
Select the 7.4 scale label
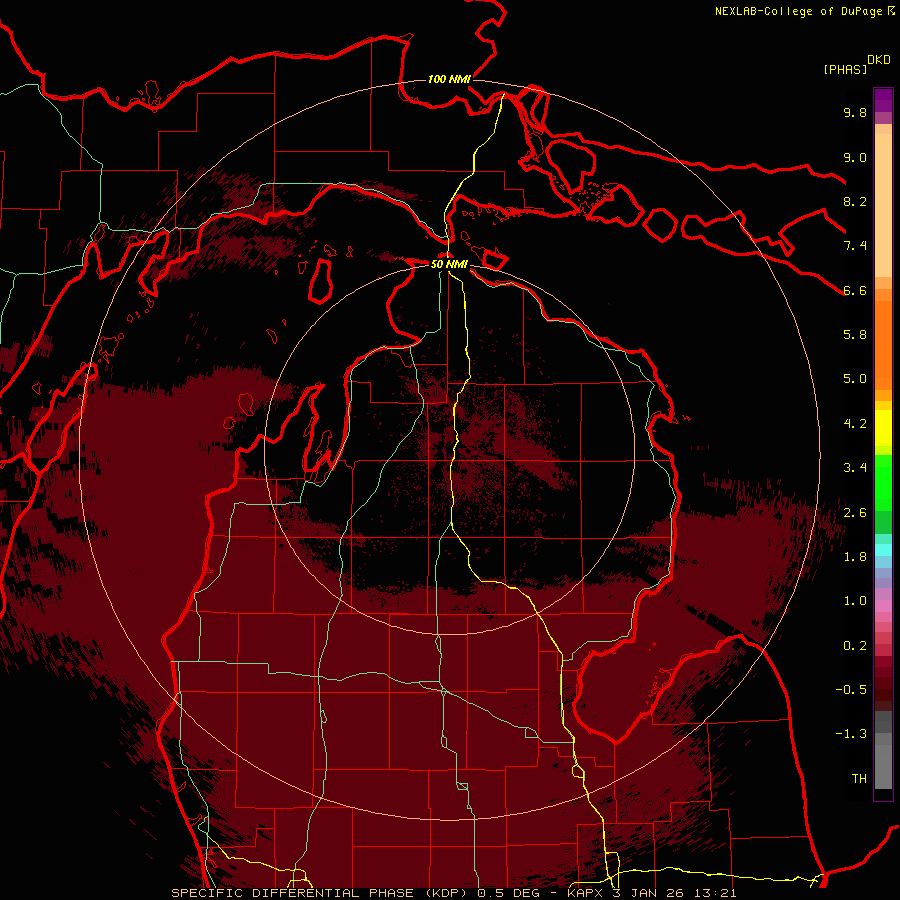click(855, 246)
